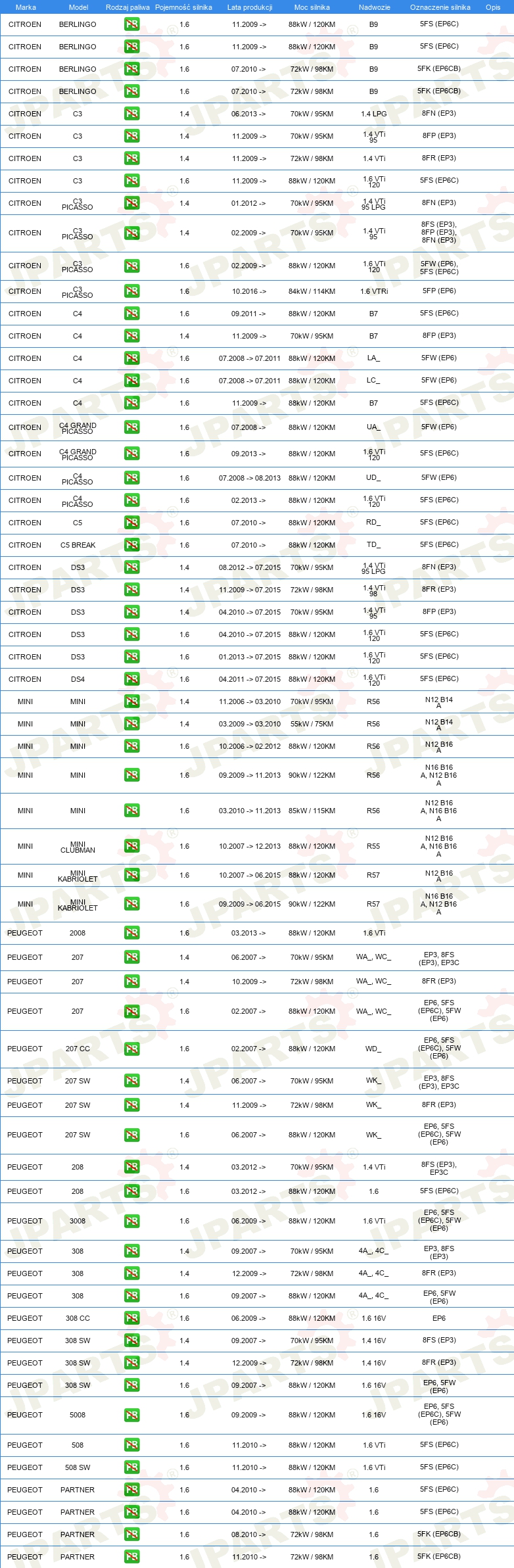Screen dimensions: 514x1568
Task: Click the Oznaczenie silnika column header
Action: point(440,7)
